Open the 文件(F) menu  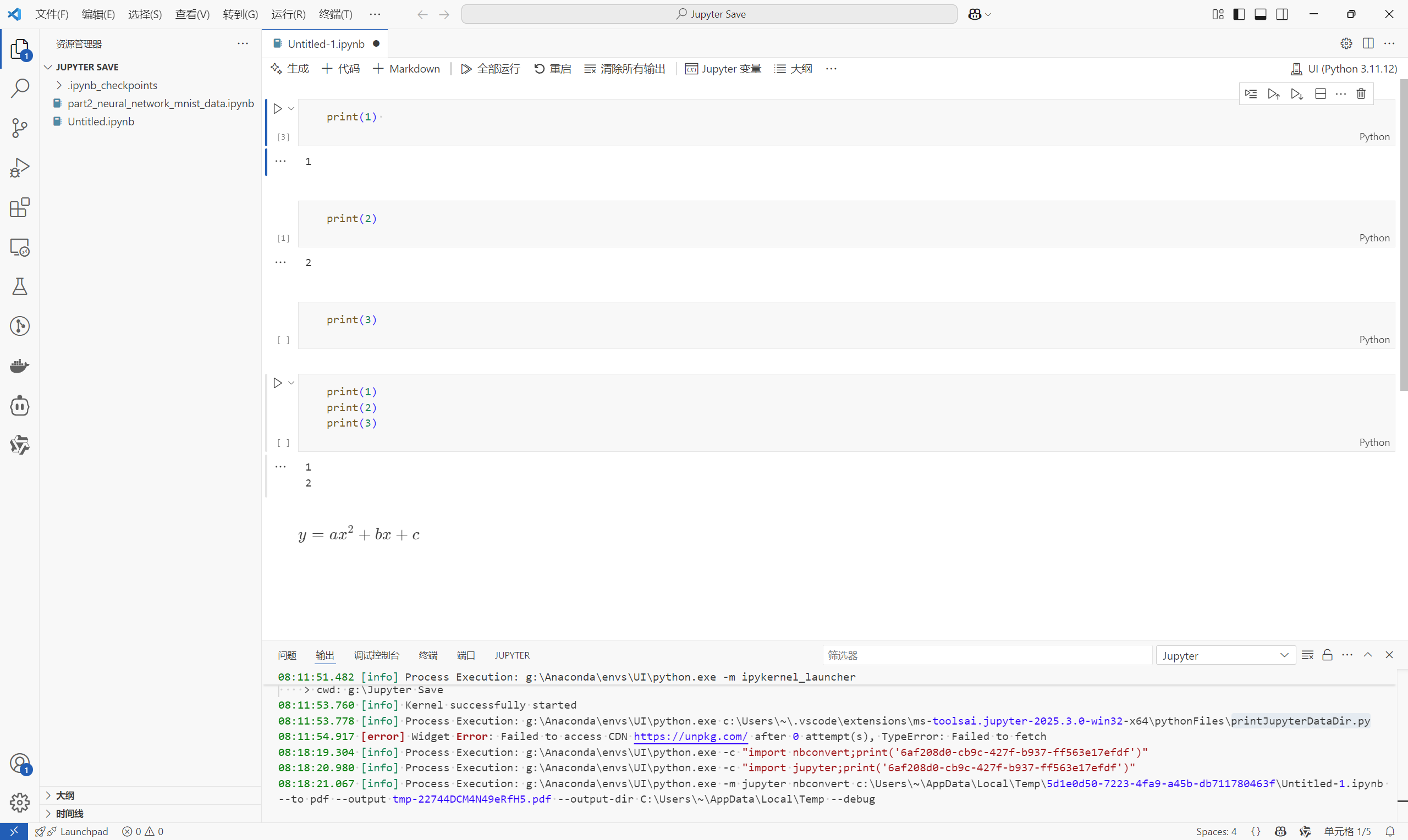coord(52,14)
